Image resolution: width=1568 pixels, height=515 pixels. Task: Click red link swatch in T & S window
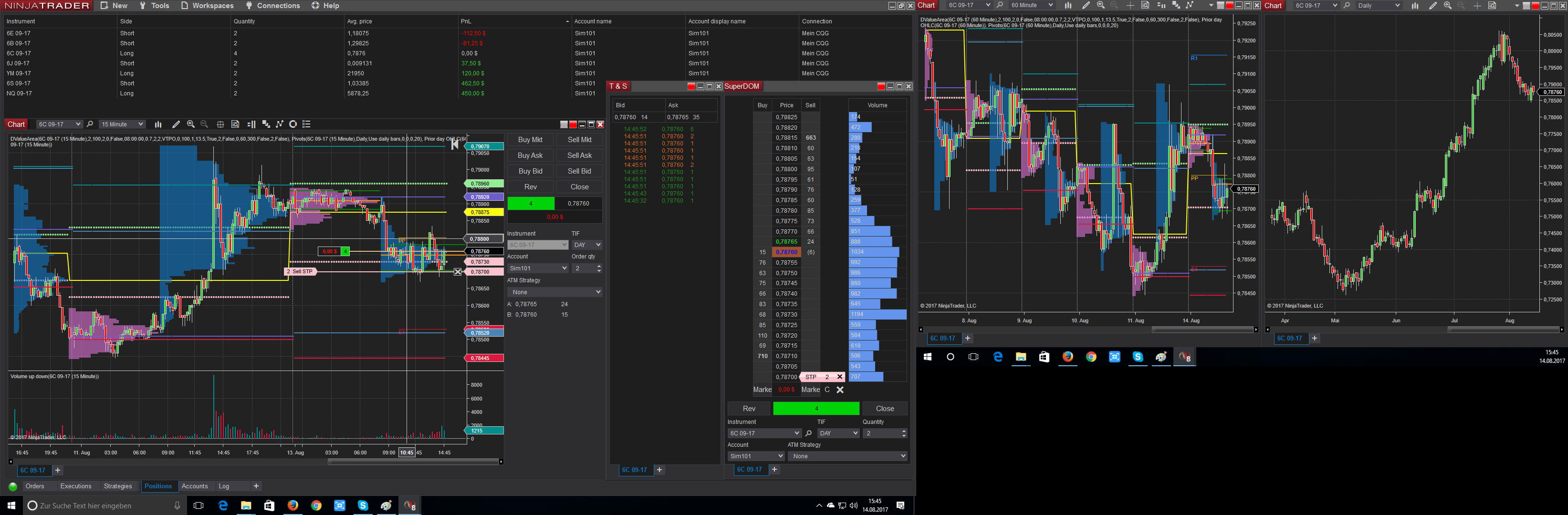[x=691, y=86]
